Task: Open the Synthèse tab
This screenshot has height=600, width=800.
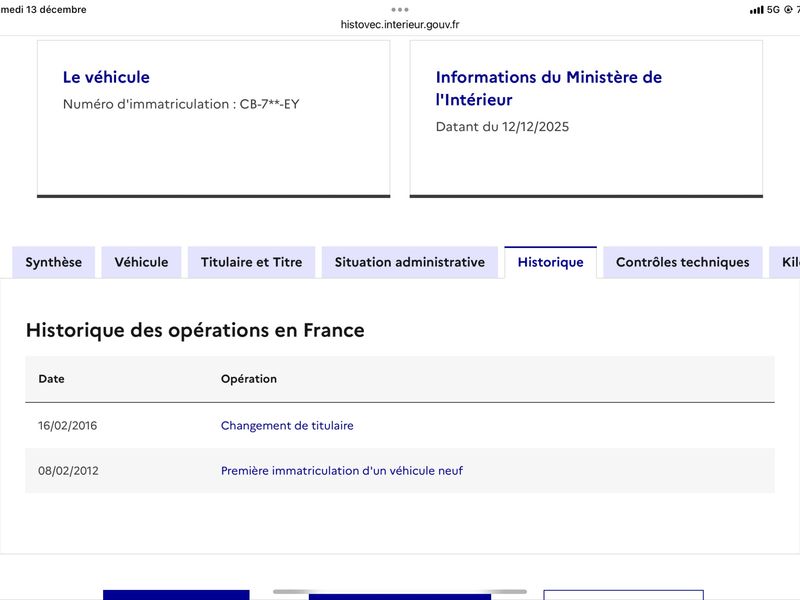Action: pyautogui.click(x=54, y=262)
